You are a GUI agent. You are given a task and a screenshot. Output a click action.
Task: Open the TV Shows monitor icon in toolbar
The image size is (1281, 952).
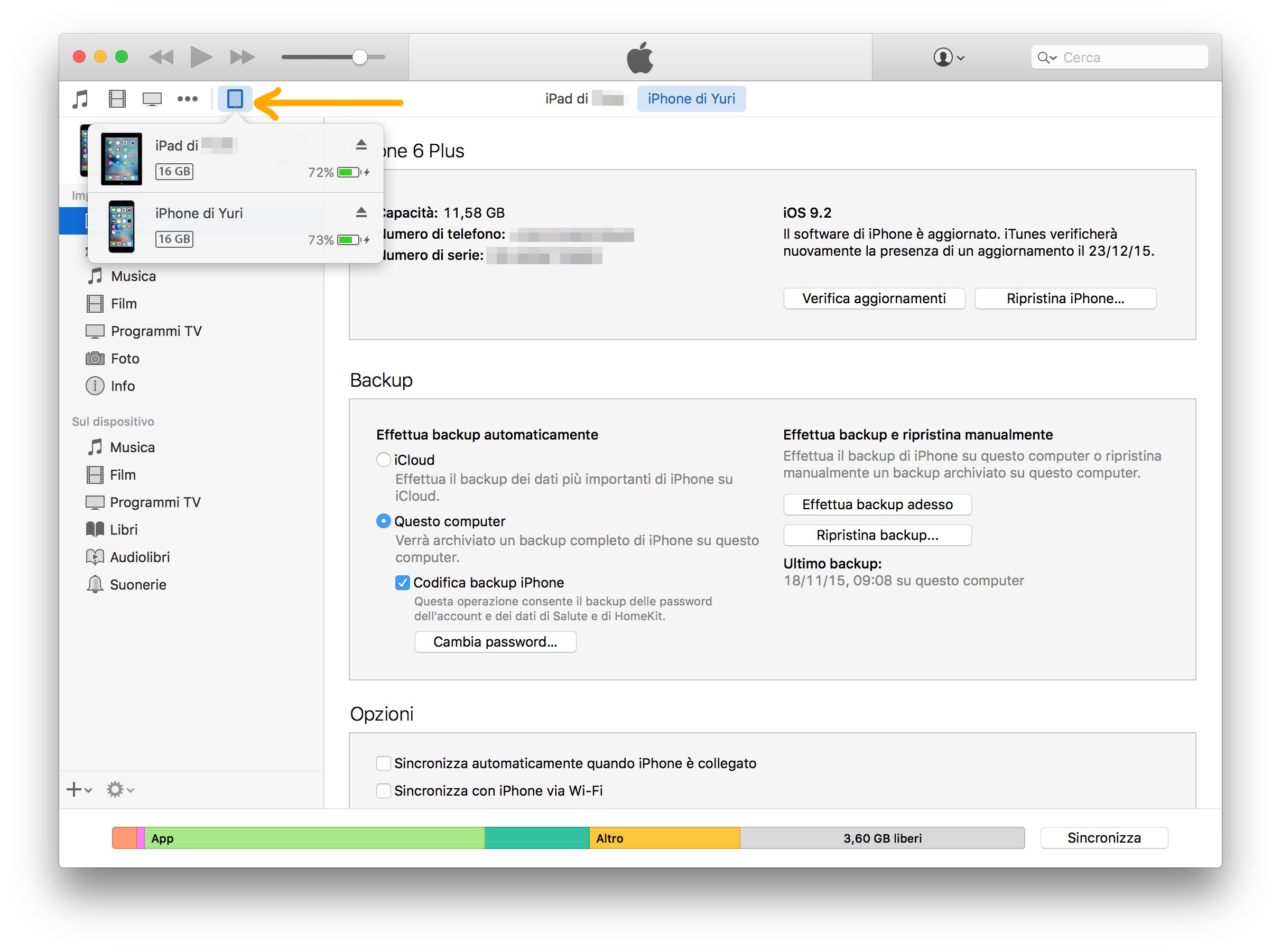(152, 99)
